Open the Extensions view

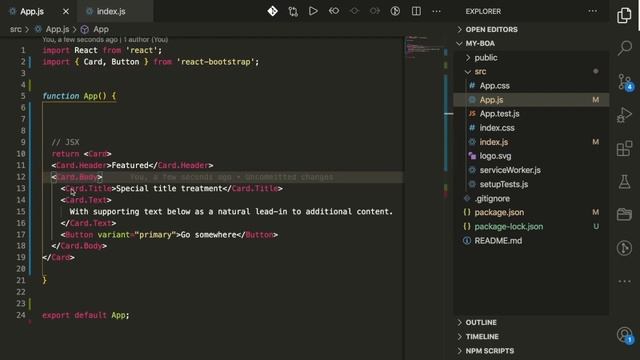[x=624, y=149]
